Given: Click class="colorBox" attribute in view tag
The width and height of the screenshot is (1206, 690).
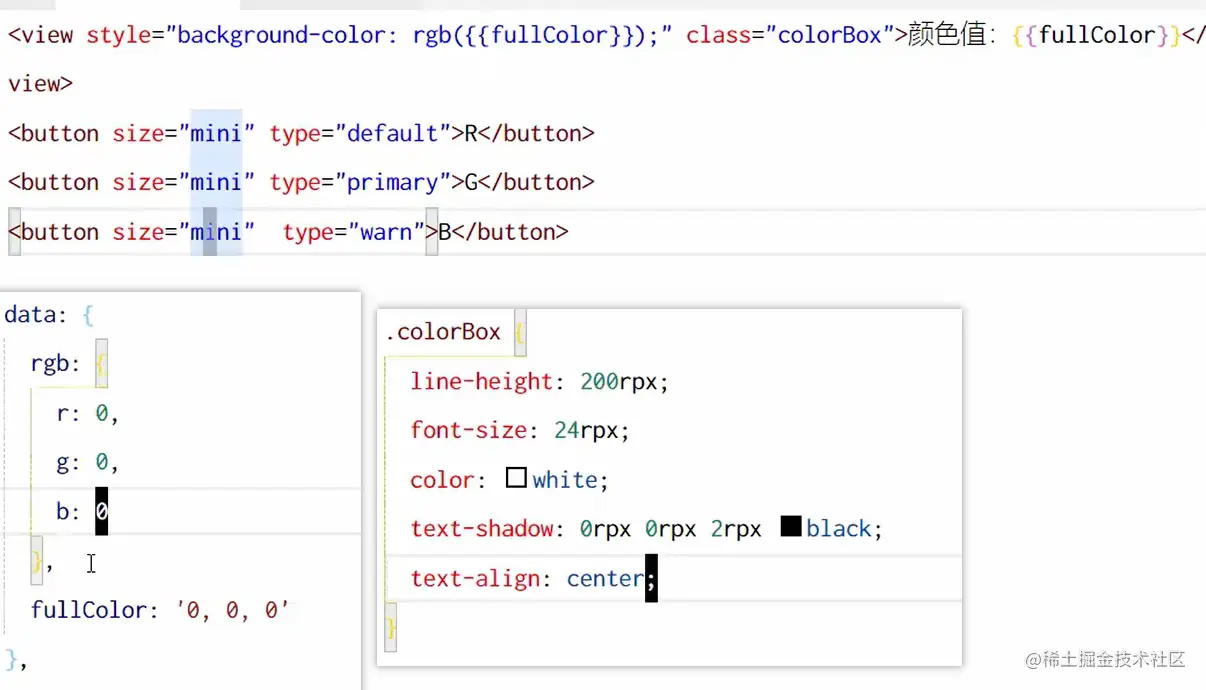Looking at the screenshot, I should click(x=789, y=35).
